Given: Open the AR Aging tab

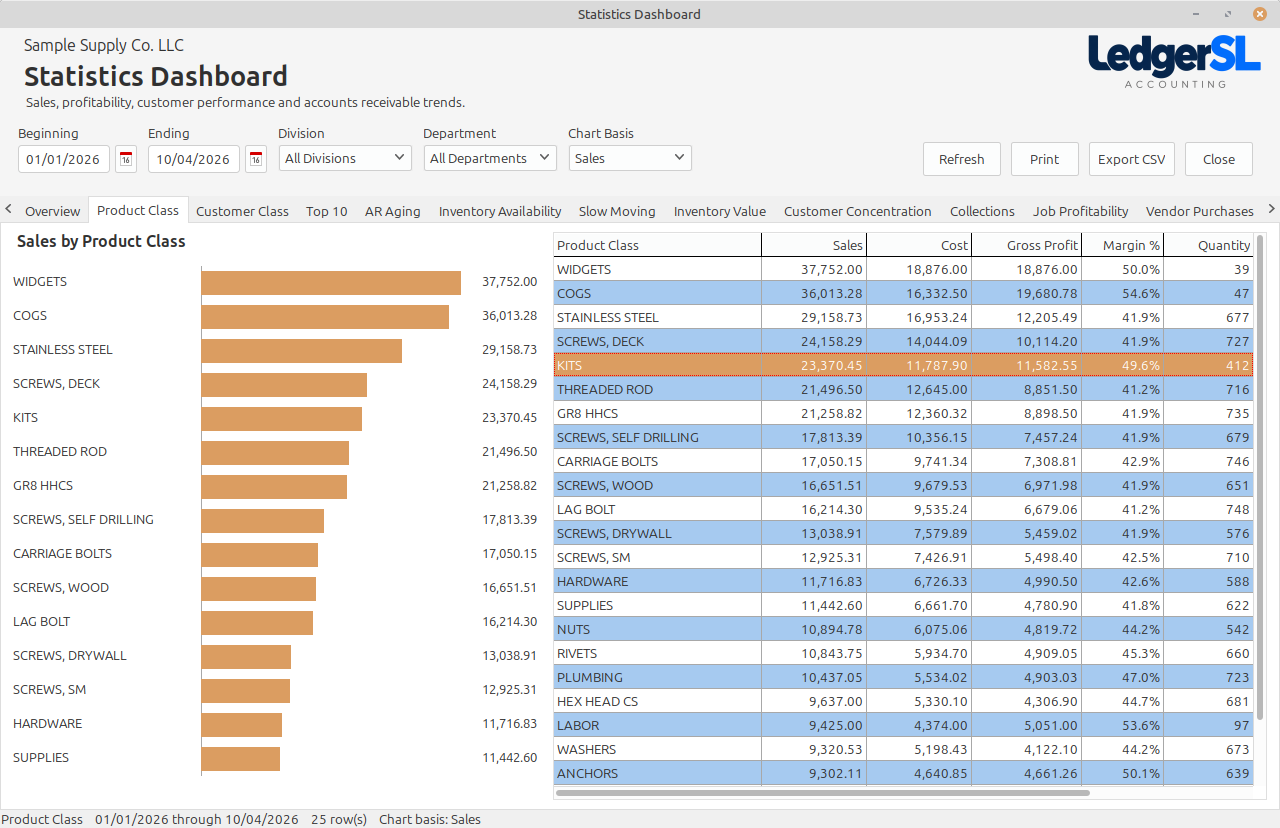Looking at the screenshot, I should [x=393, y=211].
